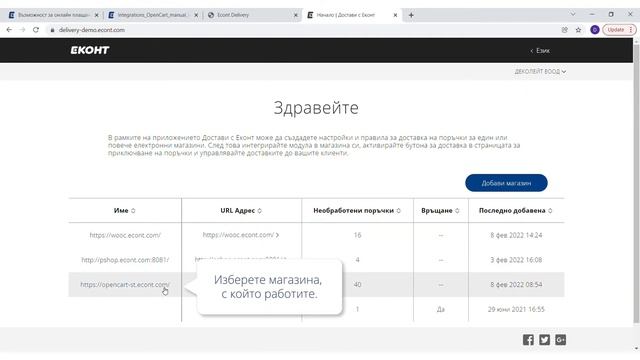Close the active Начало tab
This screenshot has height=360, width=640.
point(395,15)
